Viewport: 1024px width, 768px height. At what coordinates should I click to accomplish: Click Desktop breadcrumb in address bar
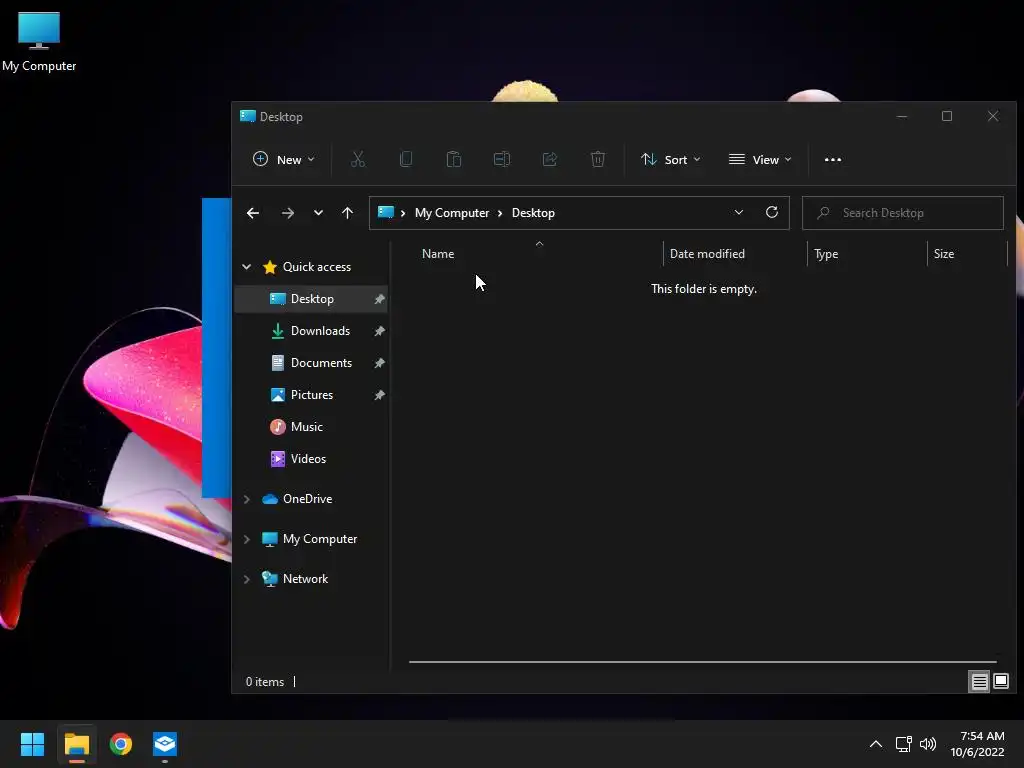[x=533, y=213]
